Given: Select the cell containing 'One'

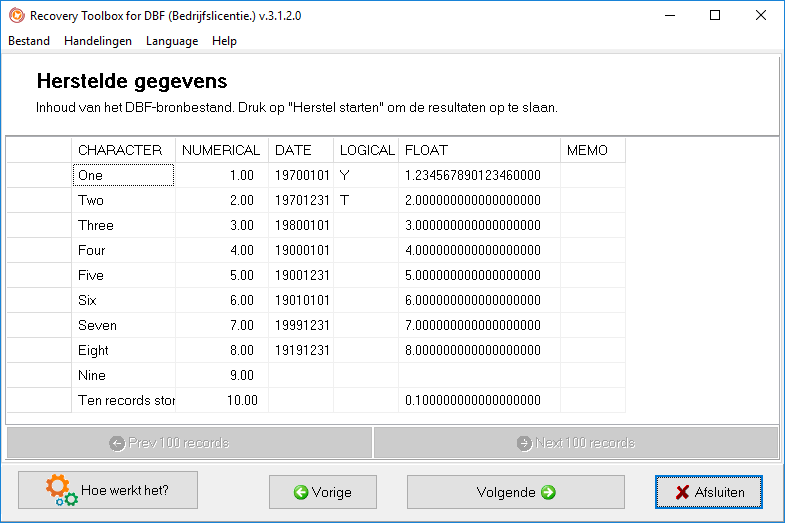Looking at the screenshot, I should 124,175.
